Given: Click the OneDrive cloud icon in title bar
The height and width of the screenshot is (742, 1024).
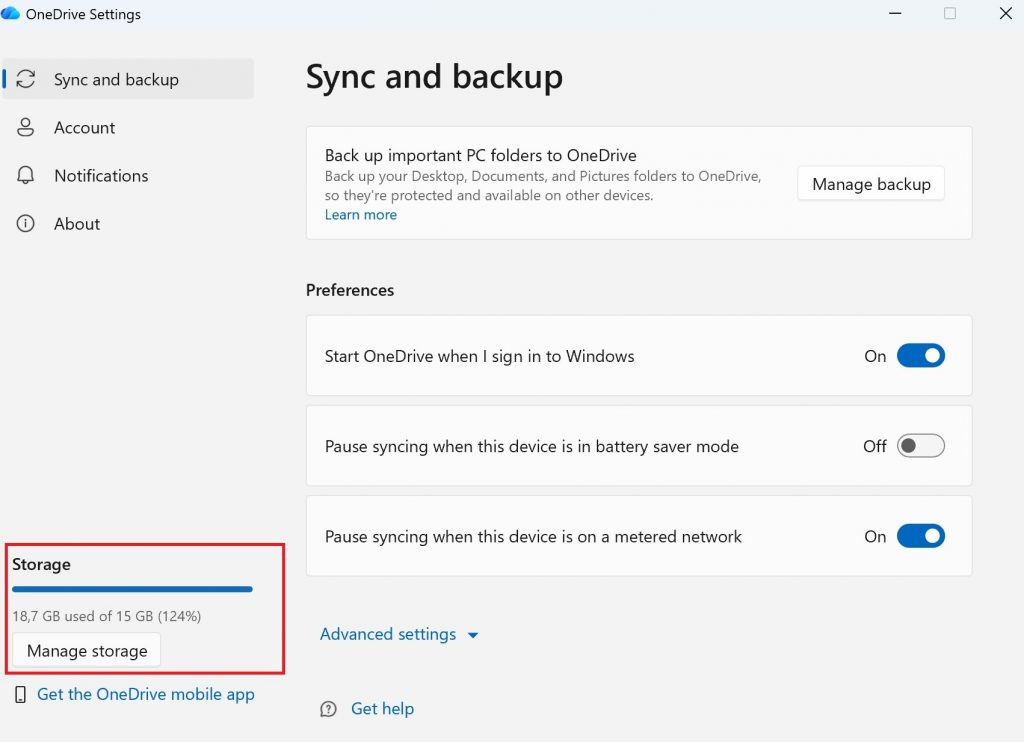Looking at the screenshot, I should coord(10,13).
